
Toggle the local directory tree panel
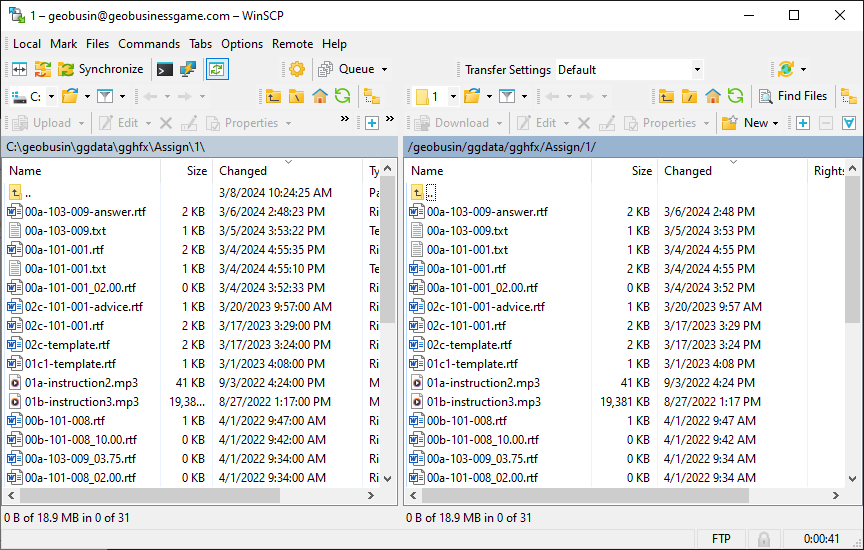371,96
